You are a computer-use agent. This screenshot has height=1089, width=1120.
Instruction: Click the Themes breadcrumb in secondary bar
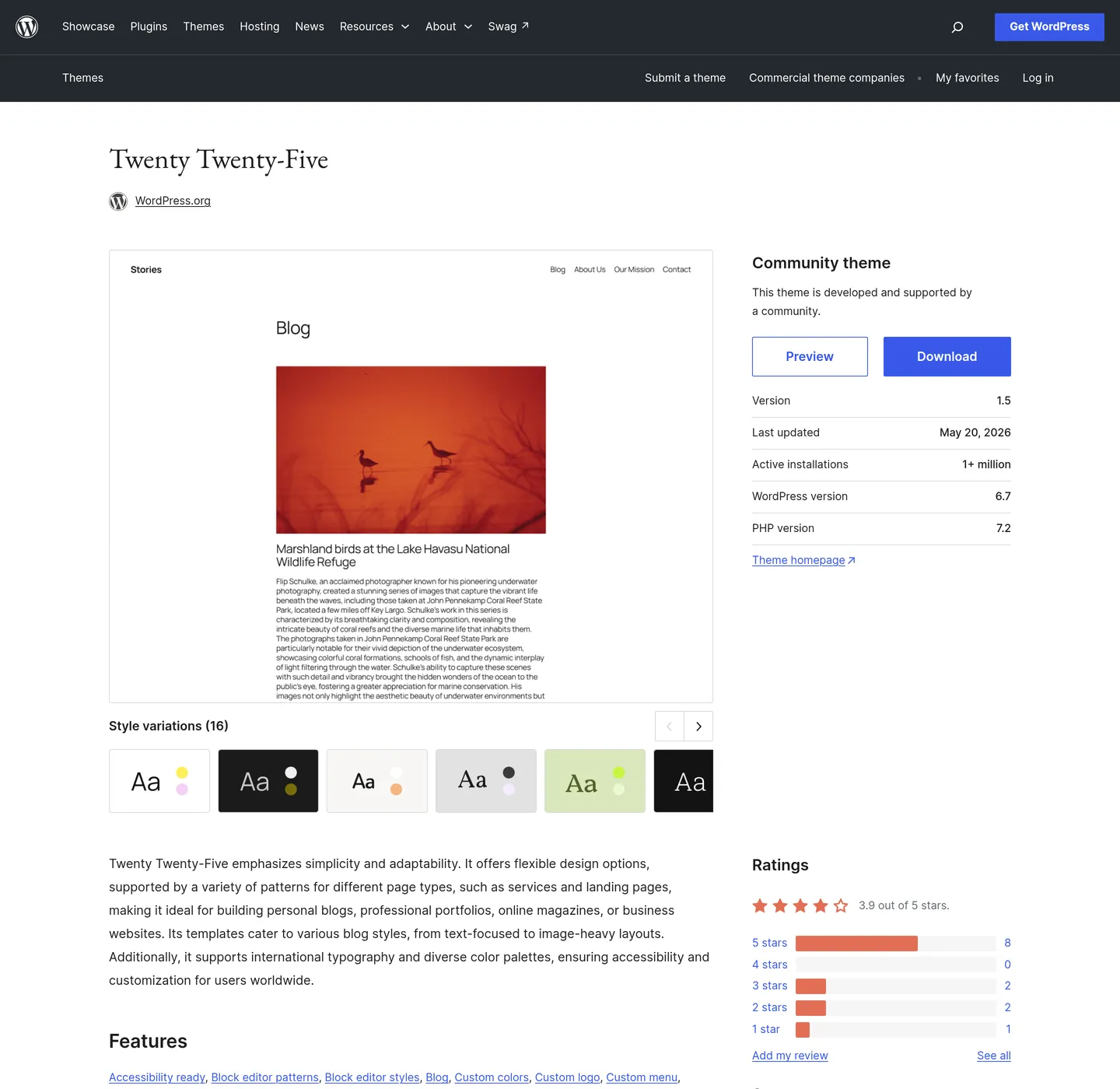82,78
